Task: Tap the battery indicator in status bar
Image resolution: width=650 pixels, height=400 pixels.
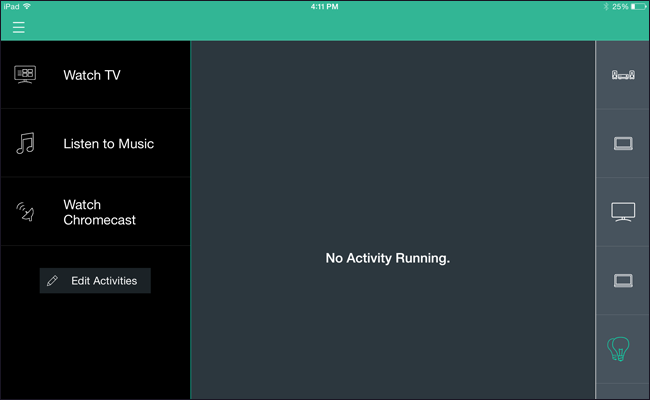Action: pyautogui.click(x=638, y=7)
